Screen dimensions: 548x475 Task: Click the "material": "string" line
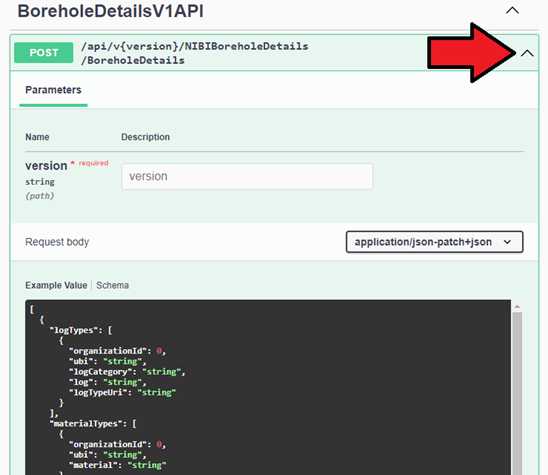point(117,465)
